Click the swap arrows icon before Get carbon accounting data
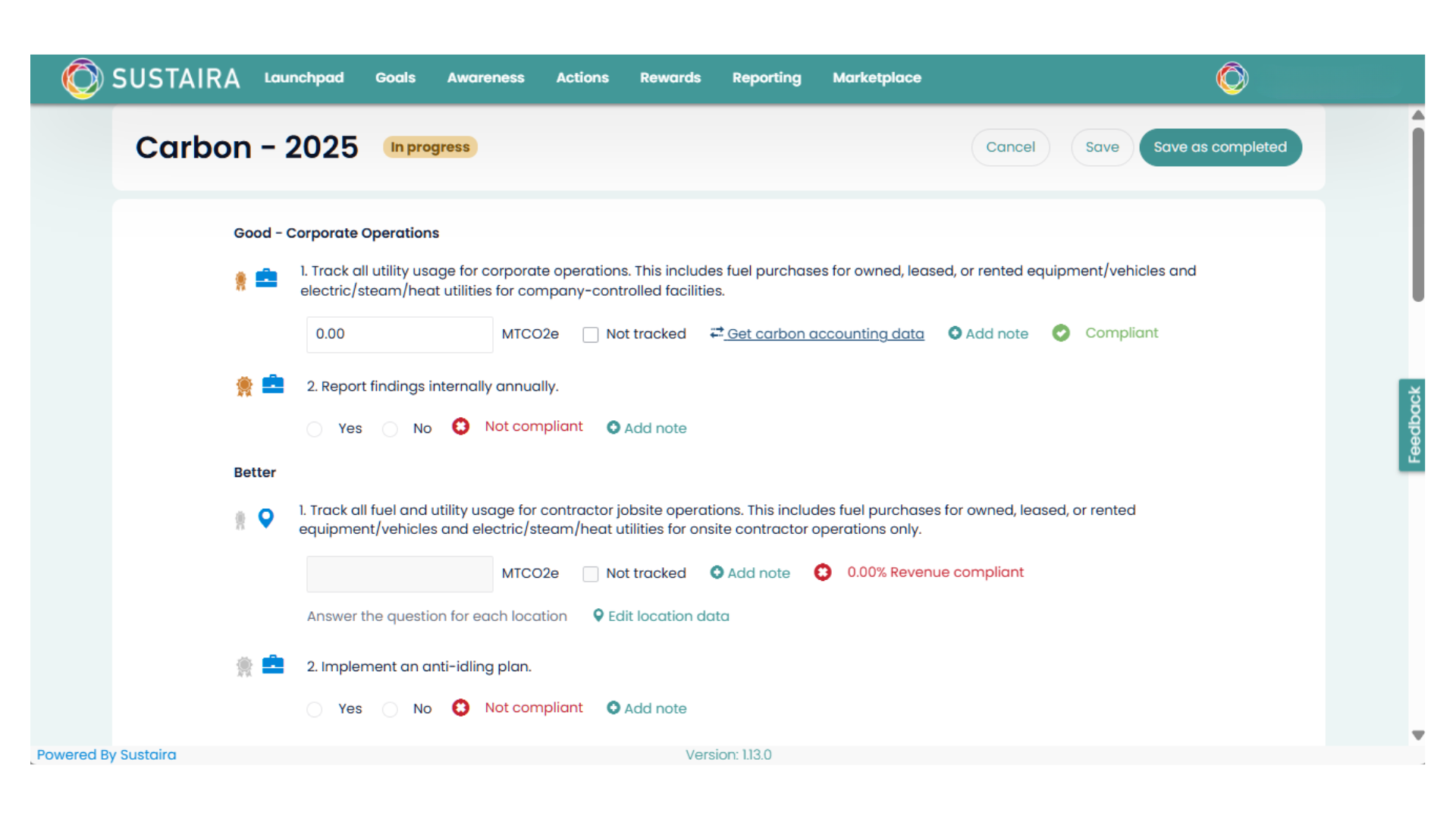The image size is (1456, 819). [716, 333]
